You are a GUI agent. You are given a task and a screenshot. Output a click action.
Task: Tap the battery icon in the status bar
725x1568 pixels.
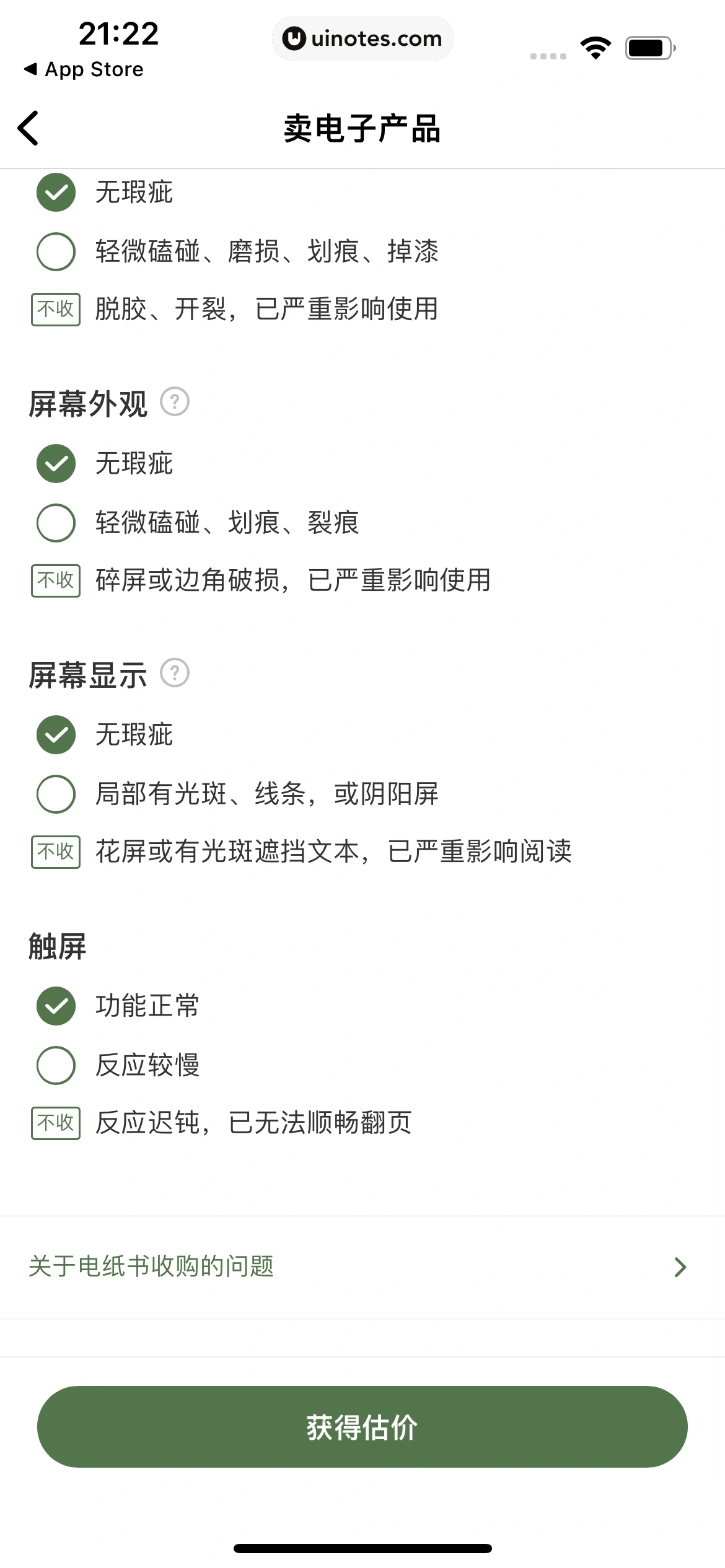coord(647,46)
